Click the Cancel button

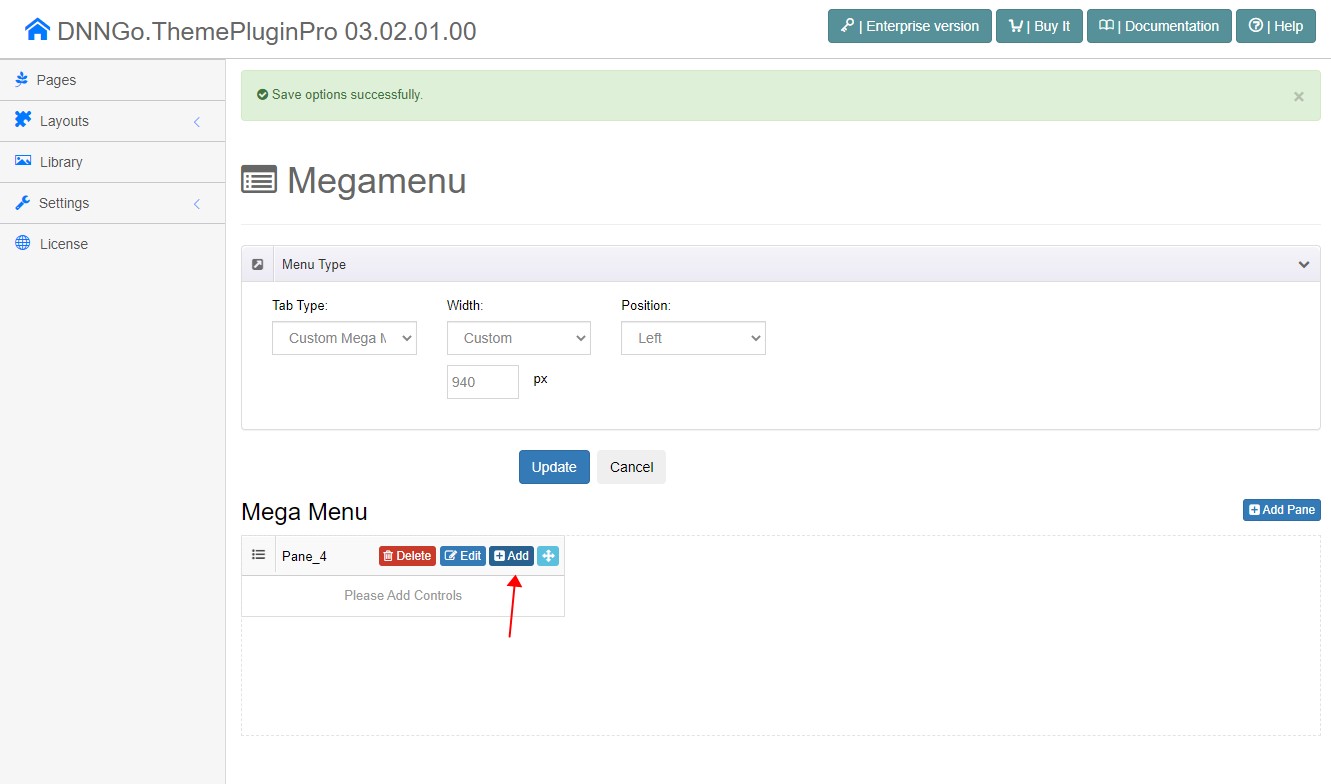632,467
